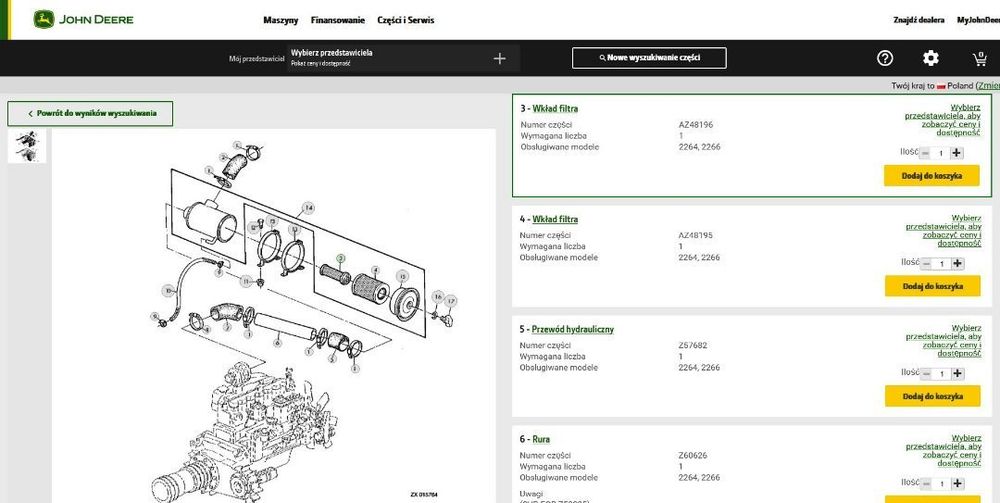Image resolution: width=1000 pixels, height=503 pixels.
Task: Select the part number Z60626
Action: pos(693,456)
